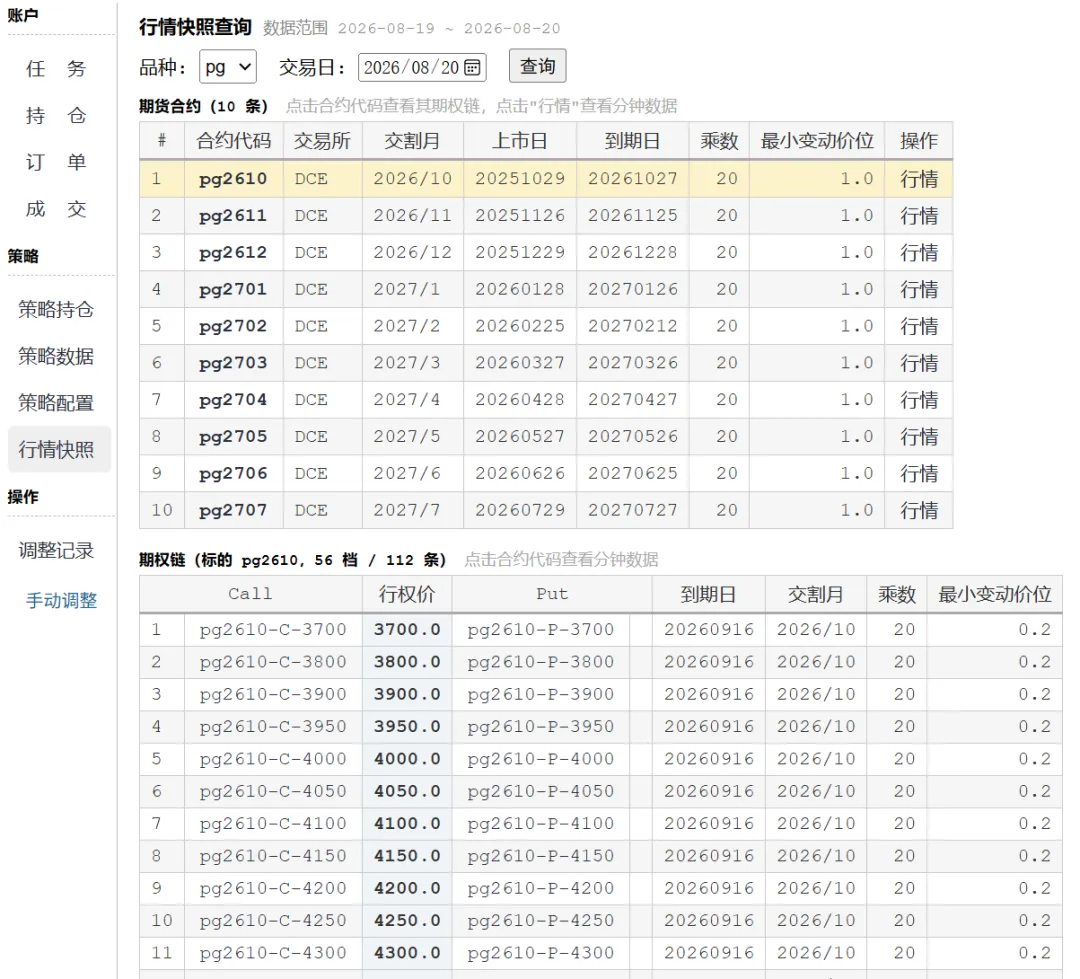Click the Put column header
1080x979 pixels.
(x=552, y=594)
